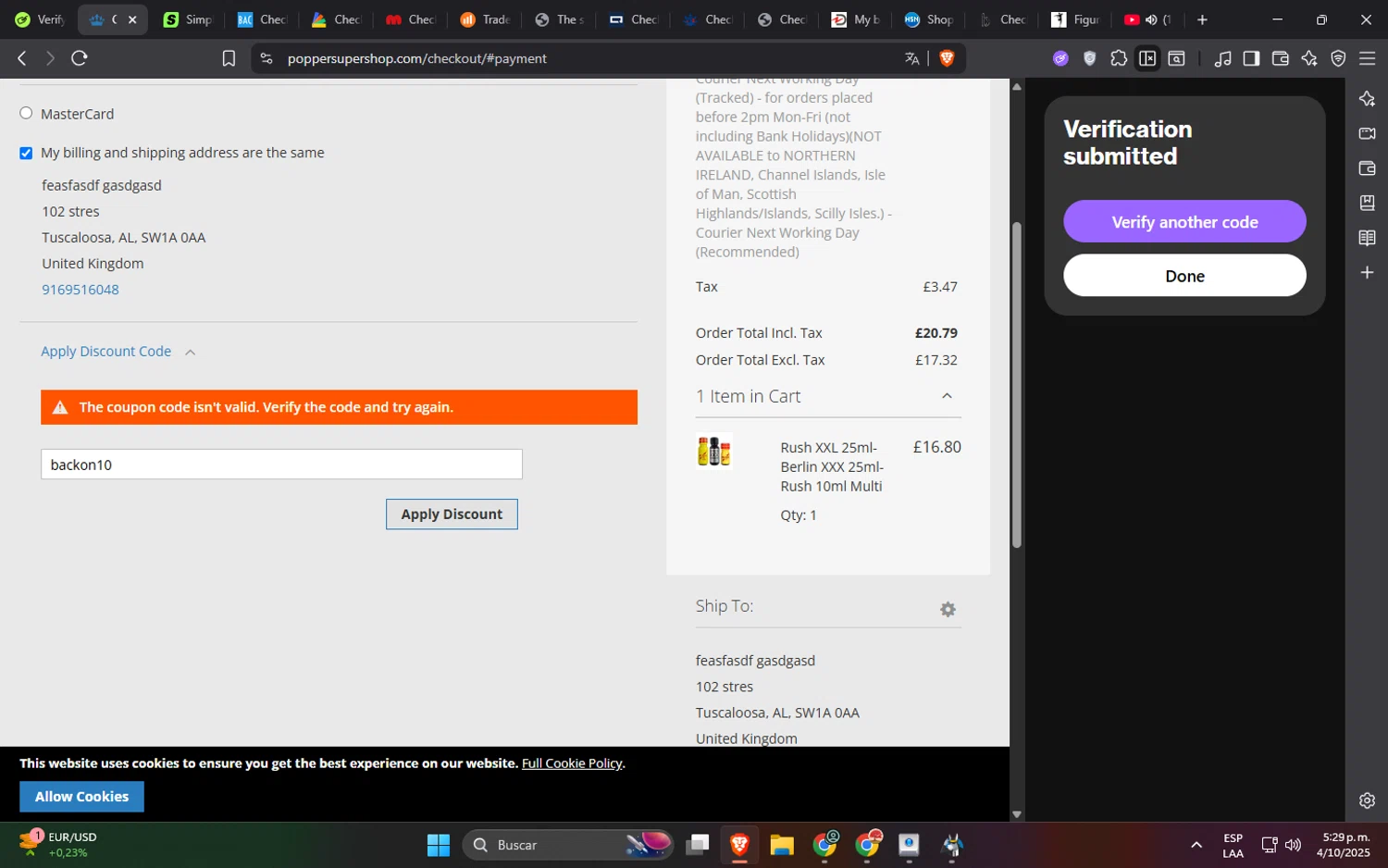
Task: Open the VPN shield icon
Action: coord(1338,58)
